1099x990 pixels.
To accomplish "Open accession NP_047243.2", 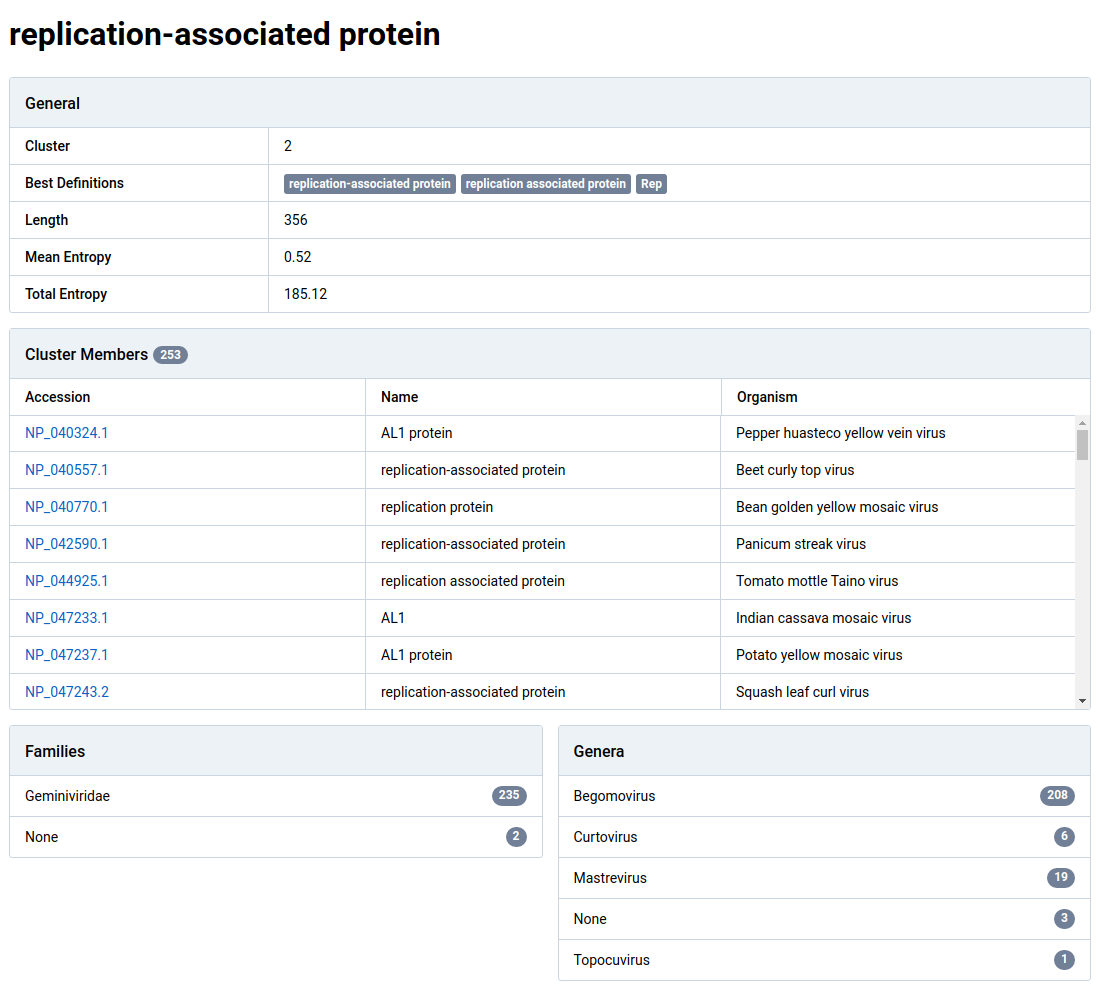I will [66, 692].
